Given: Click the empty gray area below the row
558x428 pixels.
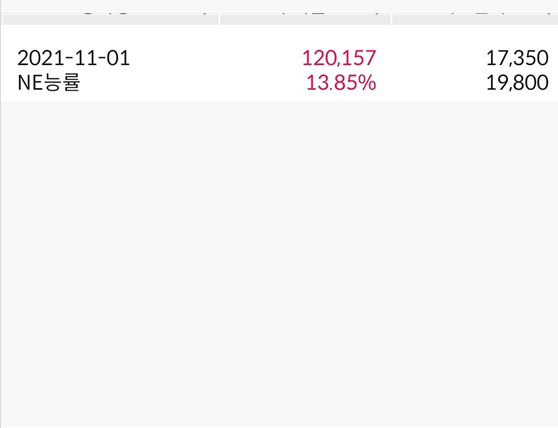Looking at the screenshot, I should [x=280, y=263].
